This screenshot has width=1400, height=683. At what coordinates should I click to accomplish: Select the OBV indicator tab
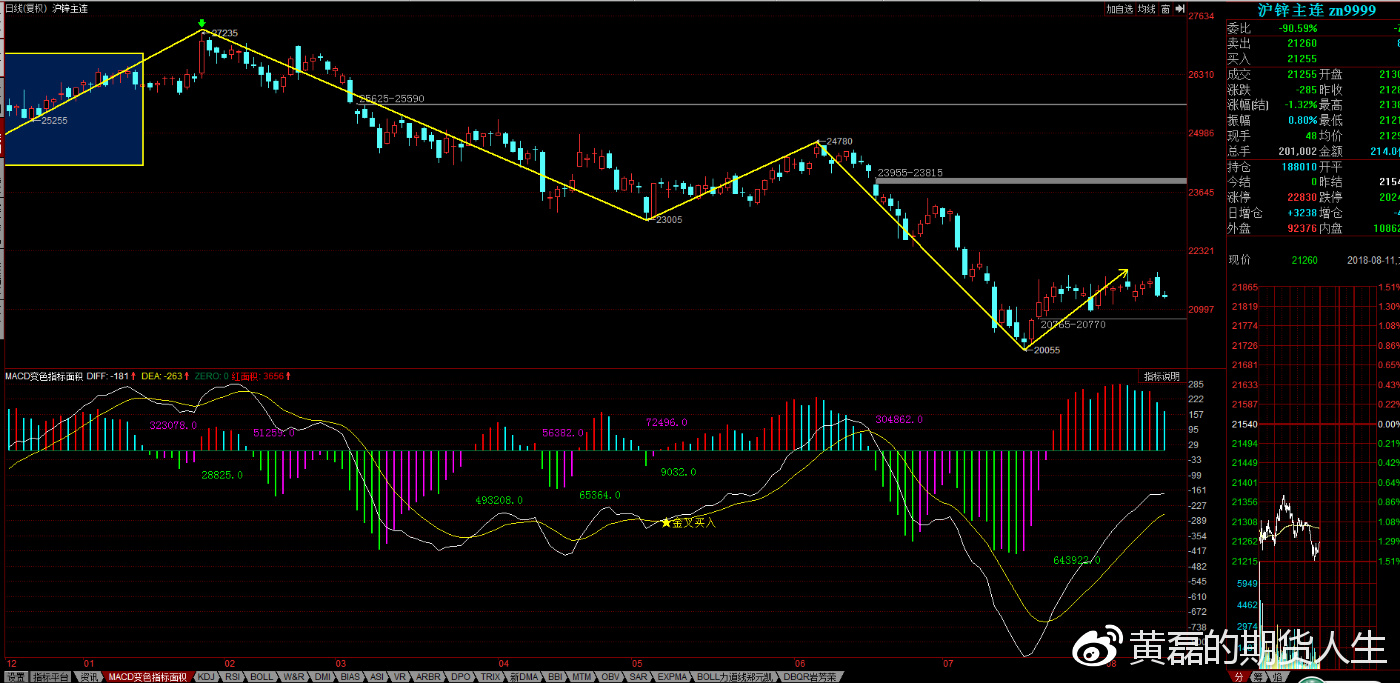tap(611, 677)
